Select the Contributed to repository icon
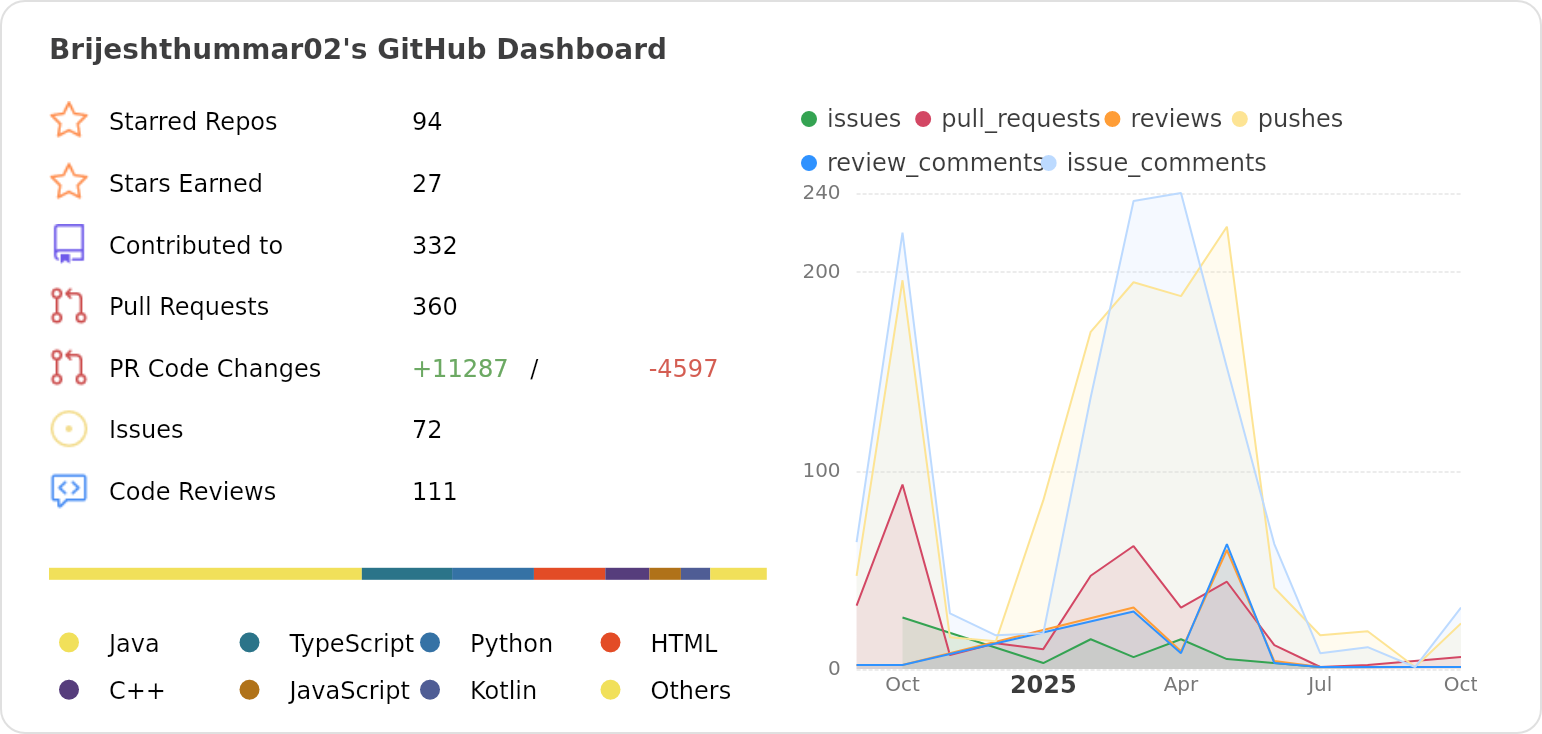This screenshot has width=1542, height=734. coord(67,244)
